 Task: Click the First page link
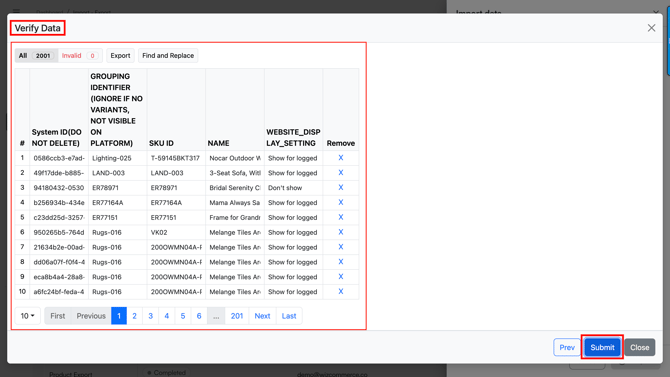coord(58,316)
